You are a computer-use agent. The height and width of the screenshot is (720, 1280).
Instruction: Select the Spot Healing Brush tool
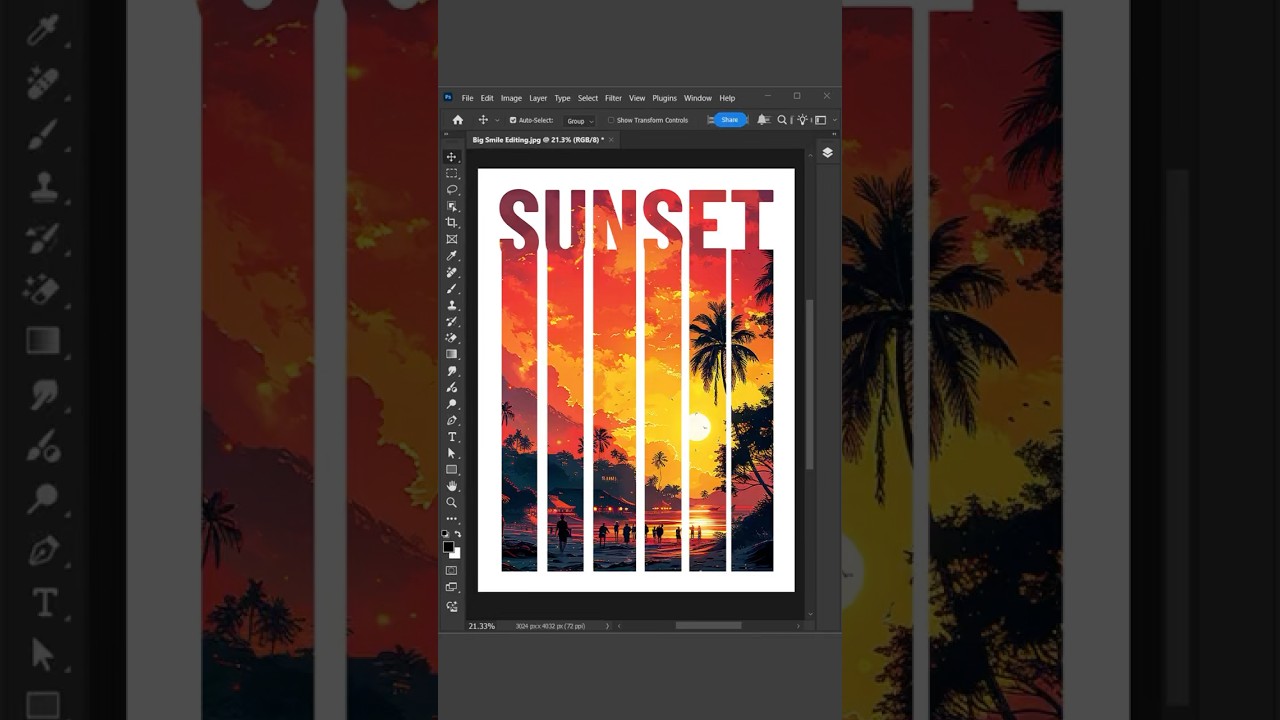coord(451,272)
